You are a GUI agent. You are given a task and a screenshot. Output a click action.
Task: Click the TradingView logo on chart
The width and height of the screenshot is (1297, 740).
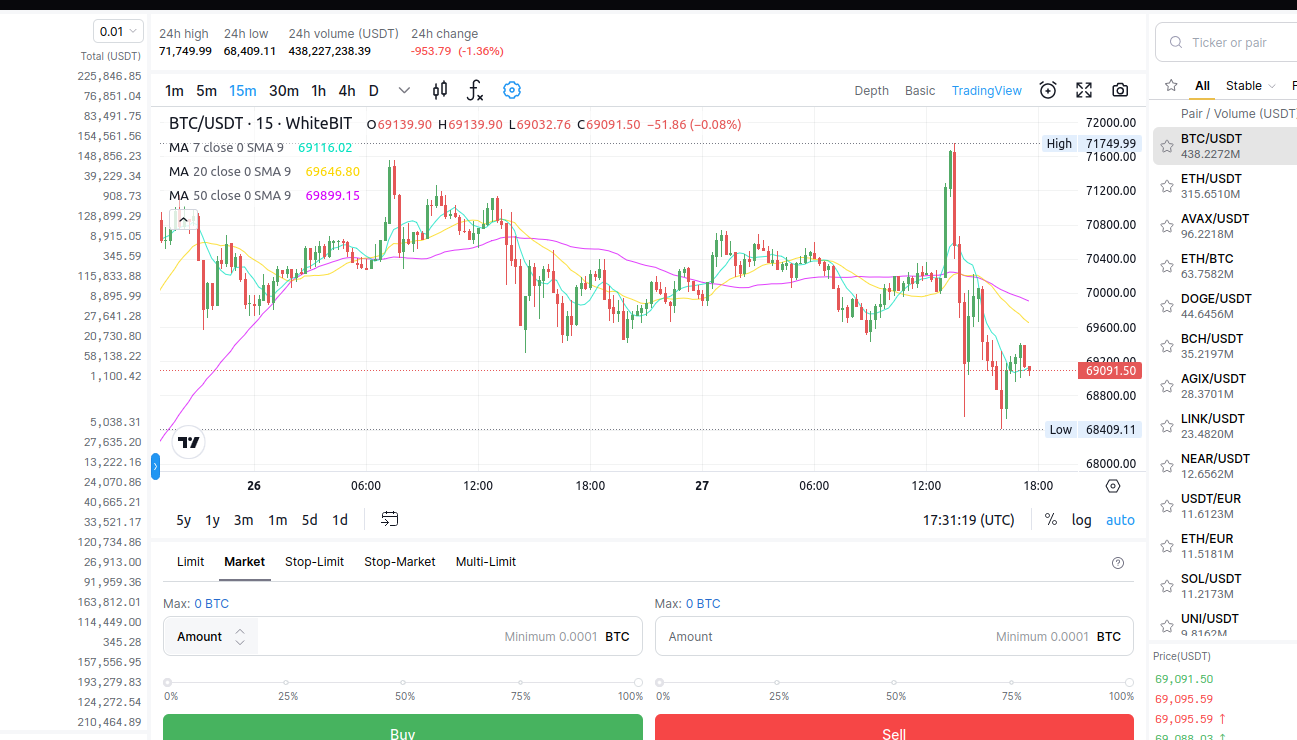tap(188, 442)
